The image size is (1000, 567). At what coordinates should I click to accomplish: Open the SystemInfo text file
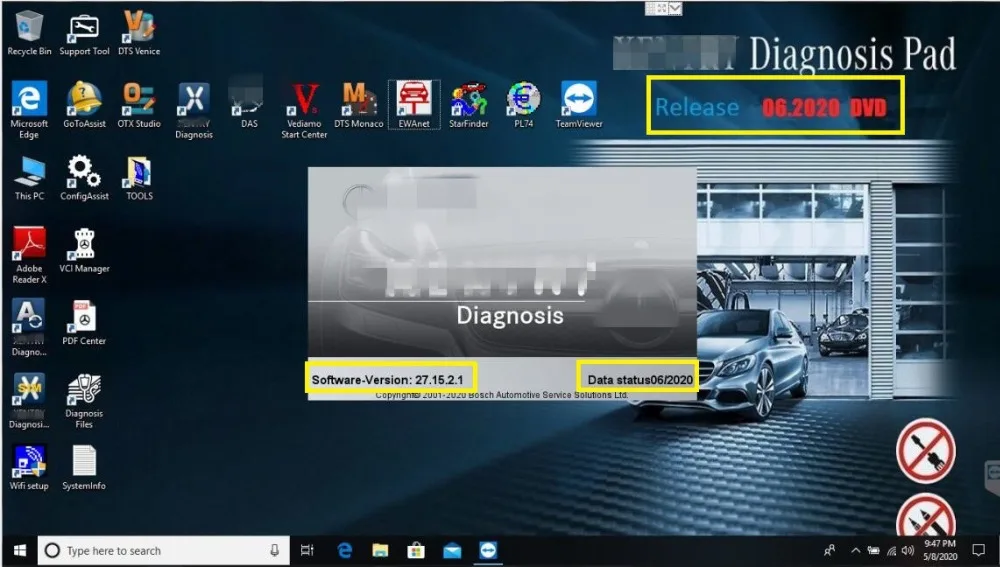click(x=84, y=468)
